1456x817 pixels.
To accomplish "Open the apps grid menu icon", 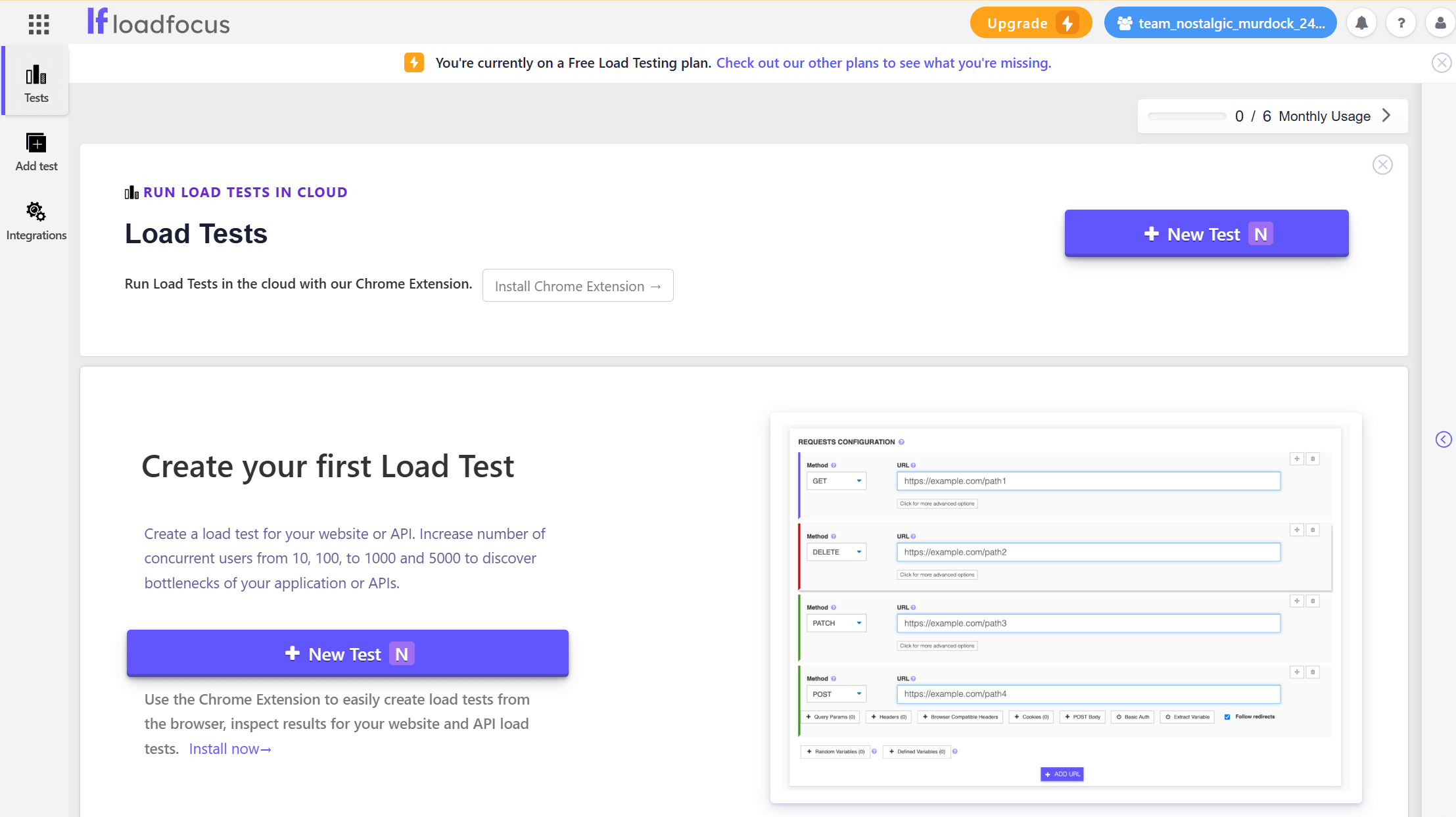I will 39,24.
